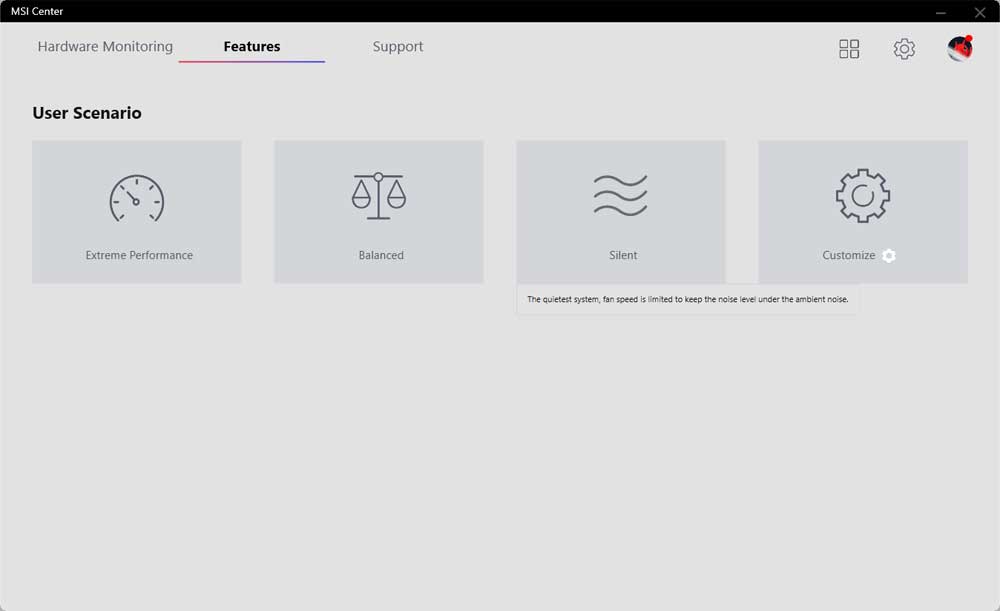Open the apps grid icon in header
This screenshot has height=611, width=1000.
pyautogui.click(x=849, y=48)
